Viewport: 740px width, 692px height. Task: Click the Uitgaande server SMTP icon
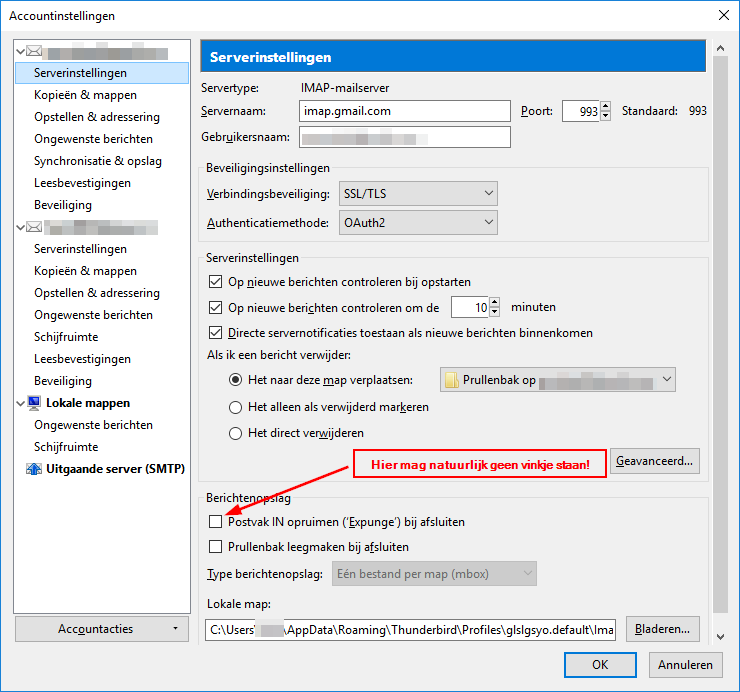[x=34, y=469]
